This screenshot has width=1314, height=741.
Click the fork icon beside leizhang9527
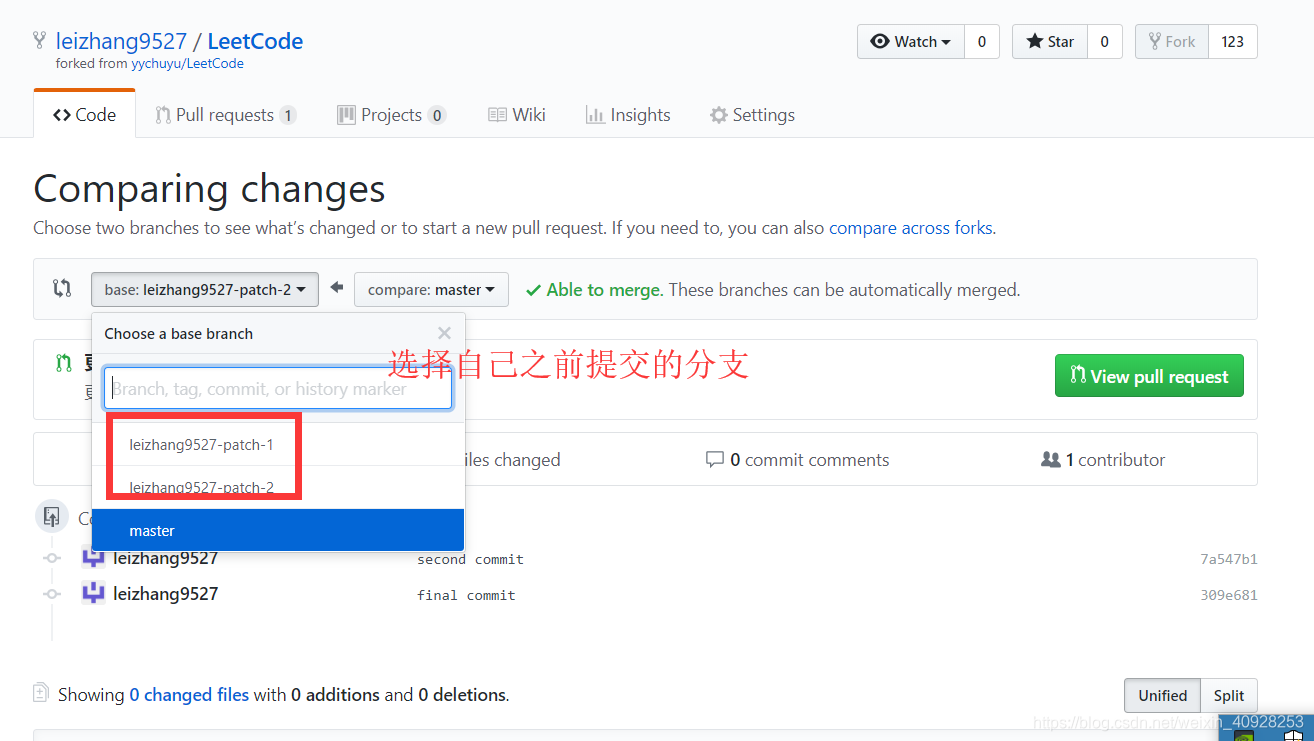pos(39,41)
